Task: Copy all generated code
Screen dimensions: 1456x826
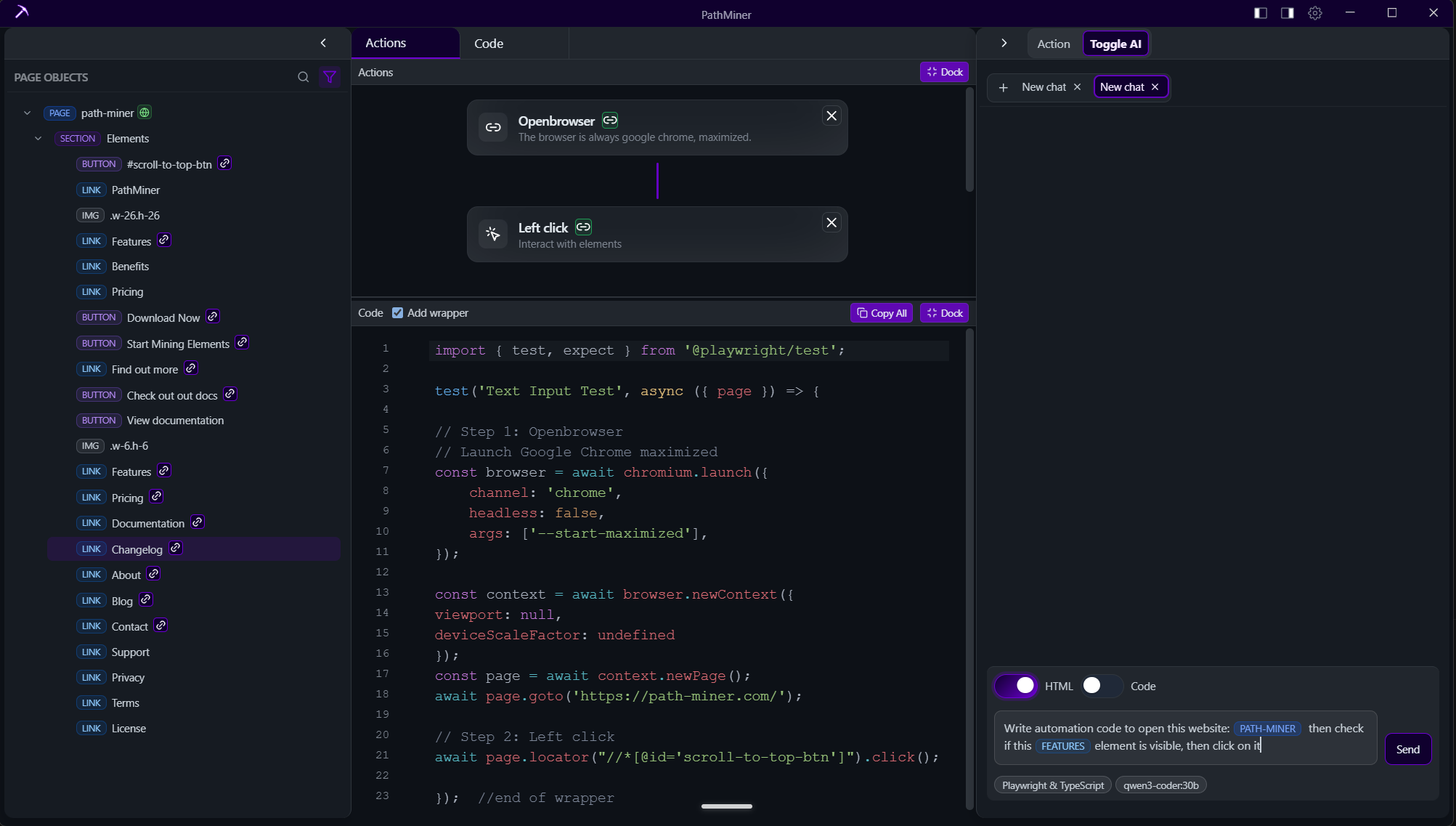Action: click(x=880, y=312)
